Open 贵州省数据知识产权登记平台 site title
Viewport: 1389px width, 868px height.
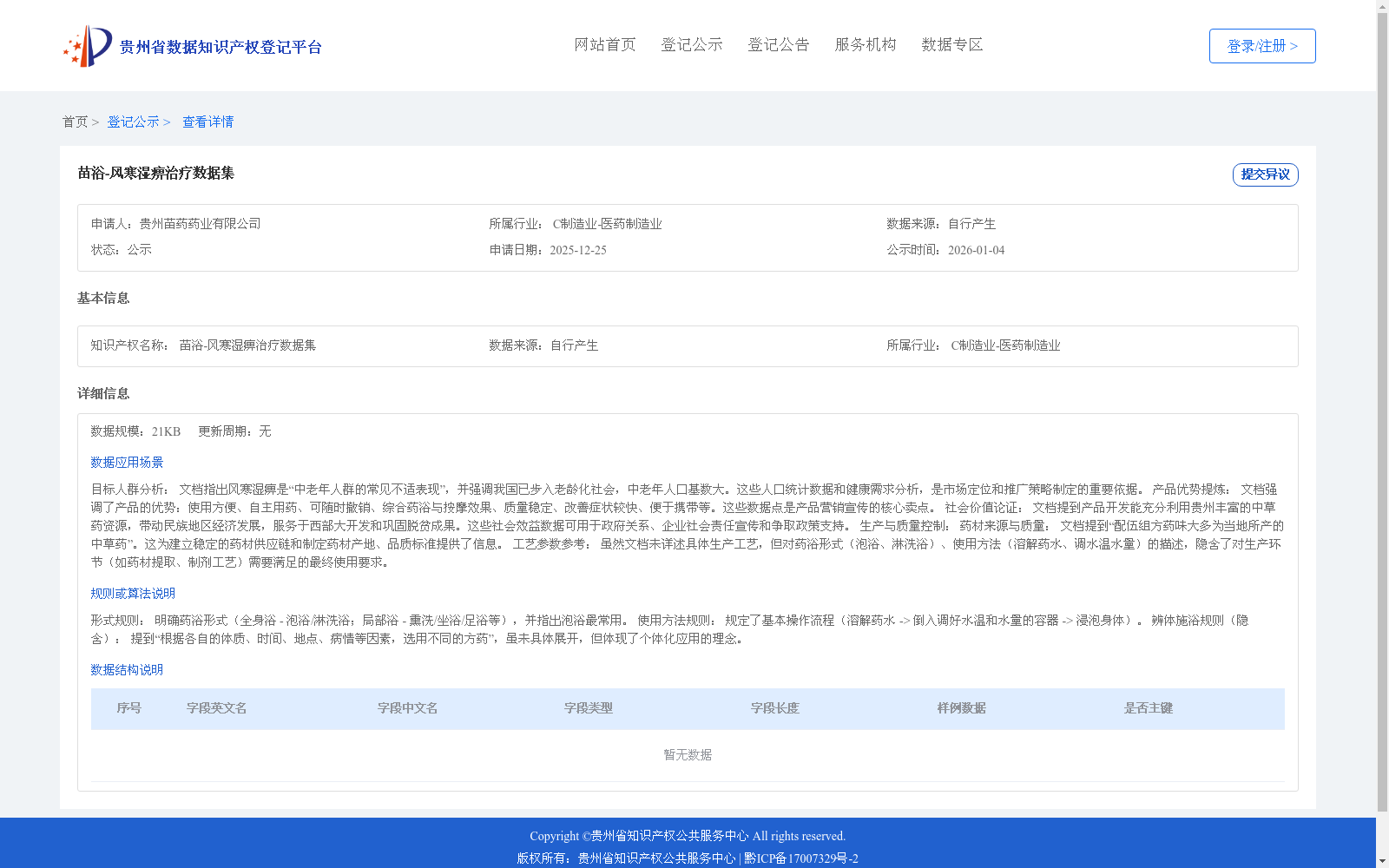point(221,47)
